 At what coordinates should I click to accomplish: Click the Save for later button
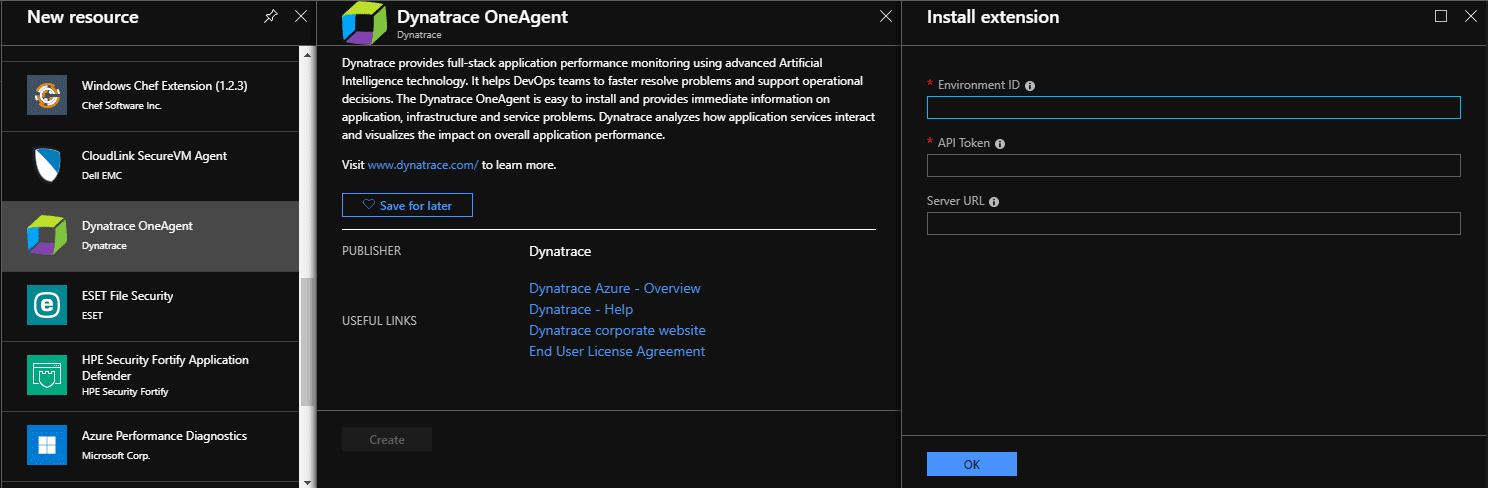coord(407,205)
